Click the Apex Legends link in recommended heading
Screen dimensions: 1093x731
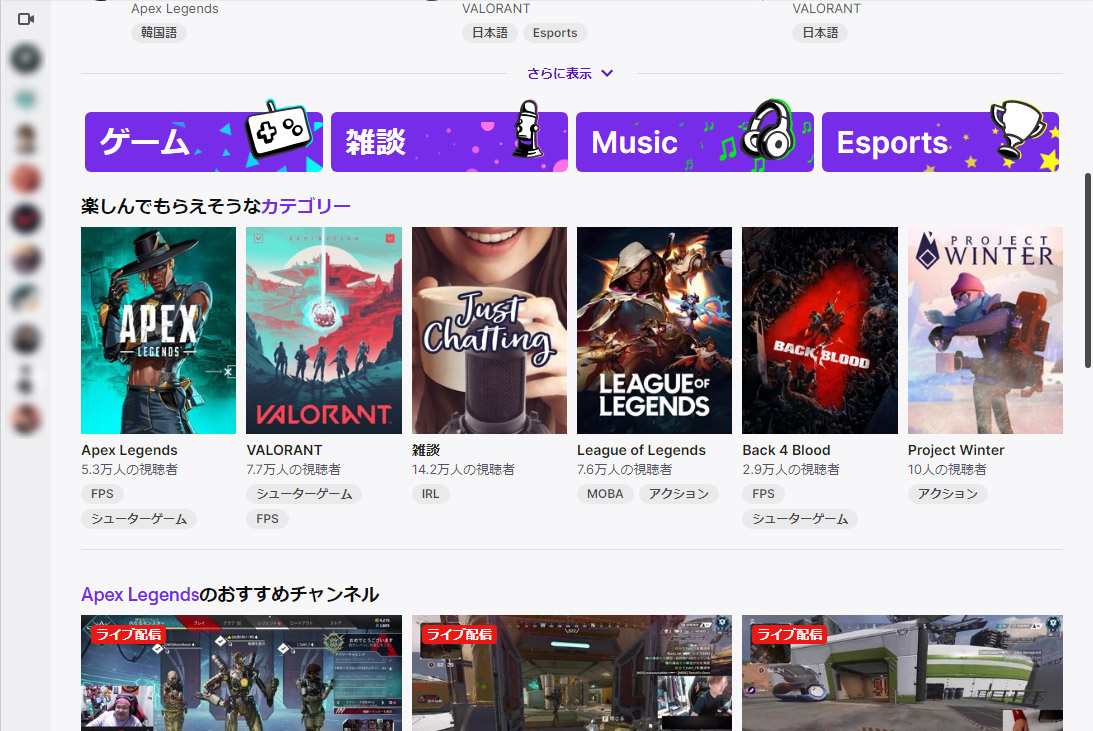click(x=140, y=594)
